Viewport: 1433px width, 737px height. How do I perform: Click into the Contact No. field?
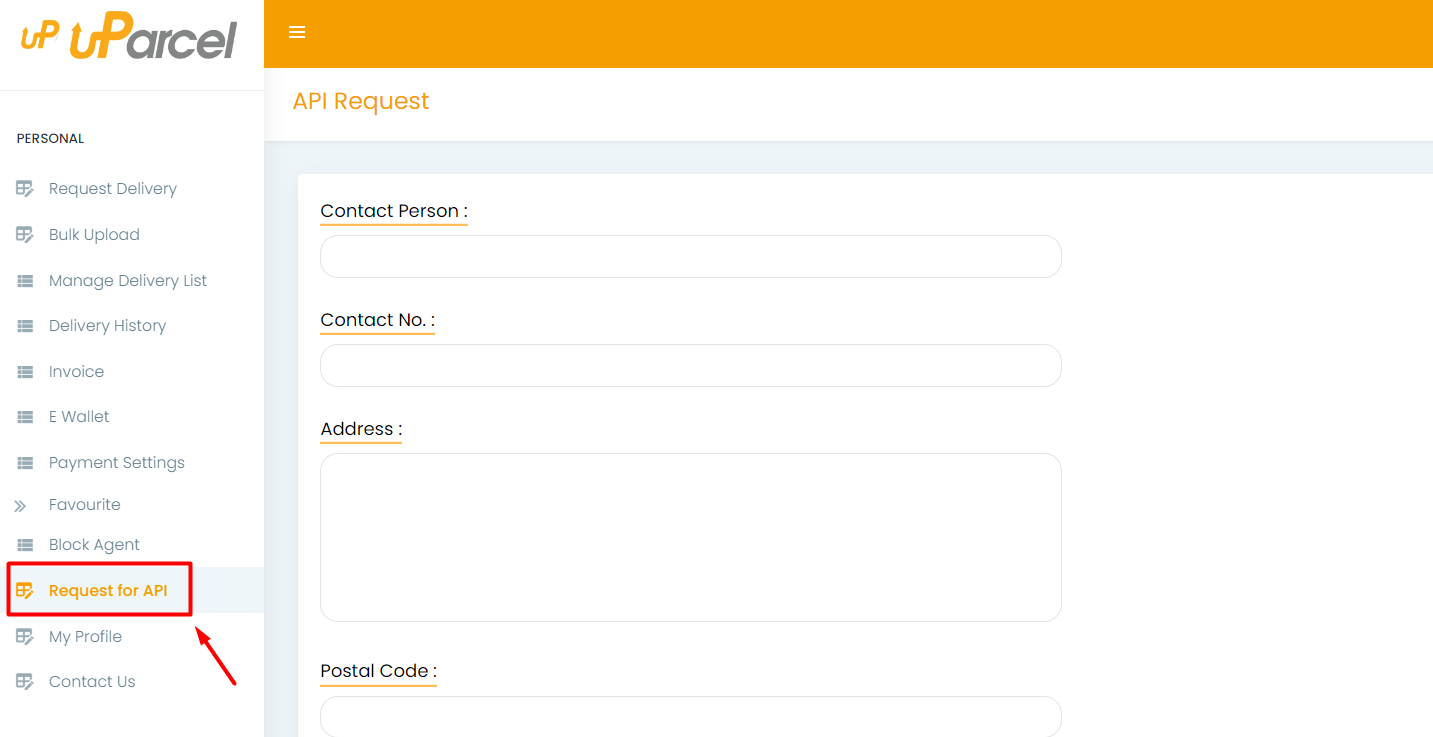coord(690,366)
